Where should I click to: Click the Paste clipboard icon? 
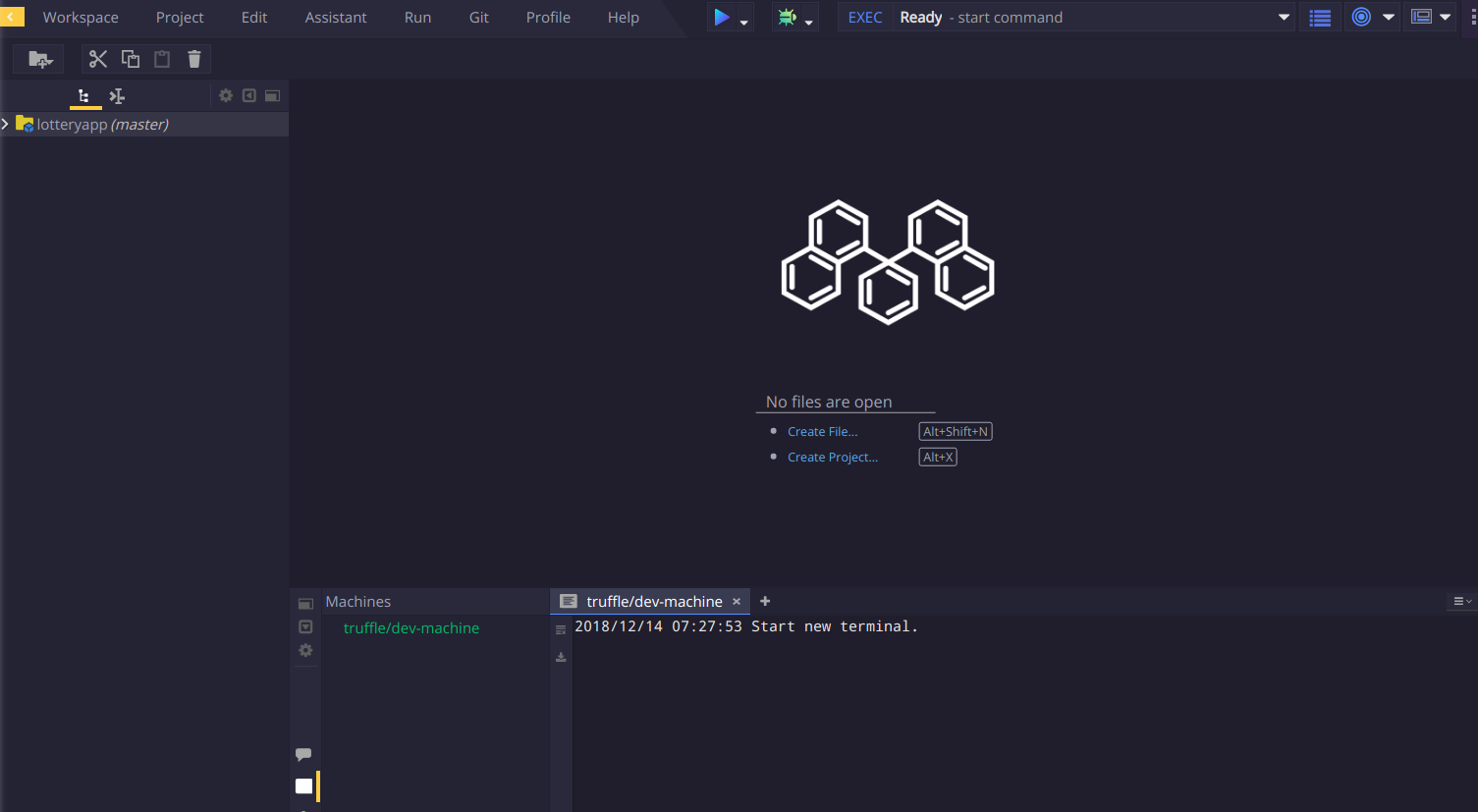162,59
